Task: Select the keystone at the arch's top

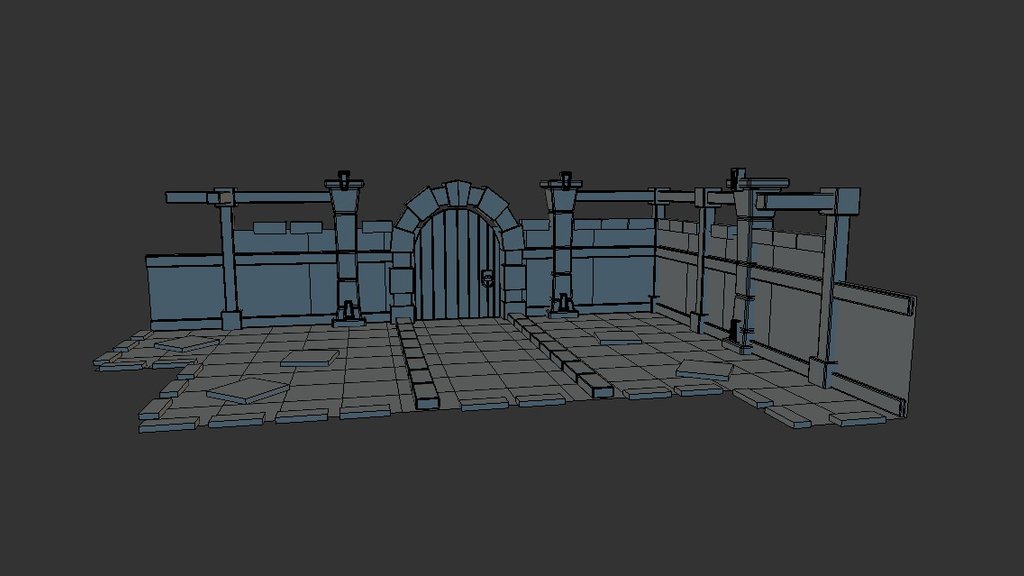Action: [458, 193]
